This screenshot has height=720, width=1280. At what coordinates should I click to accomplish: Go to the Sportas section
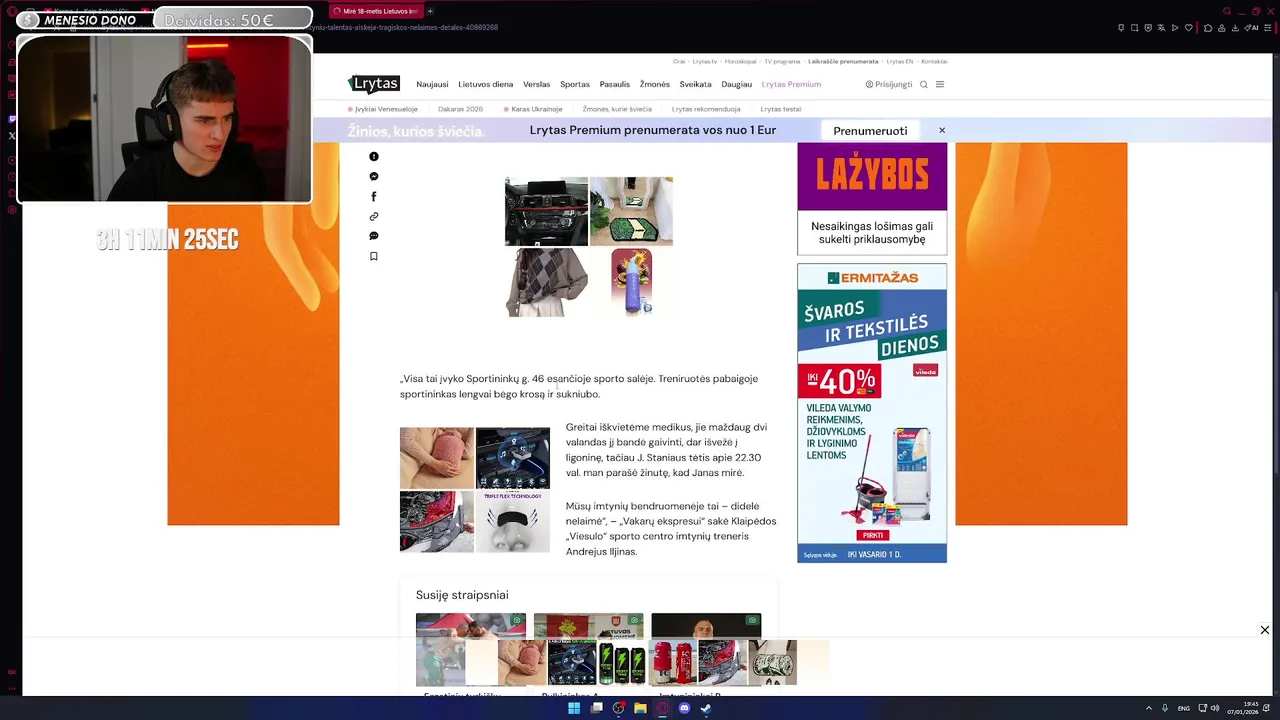[x=575, y=84]
